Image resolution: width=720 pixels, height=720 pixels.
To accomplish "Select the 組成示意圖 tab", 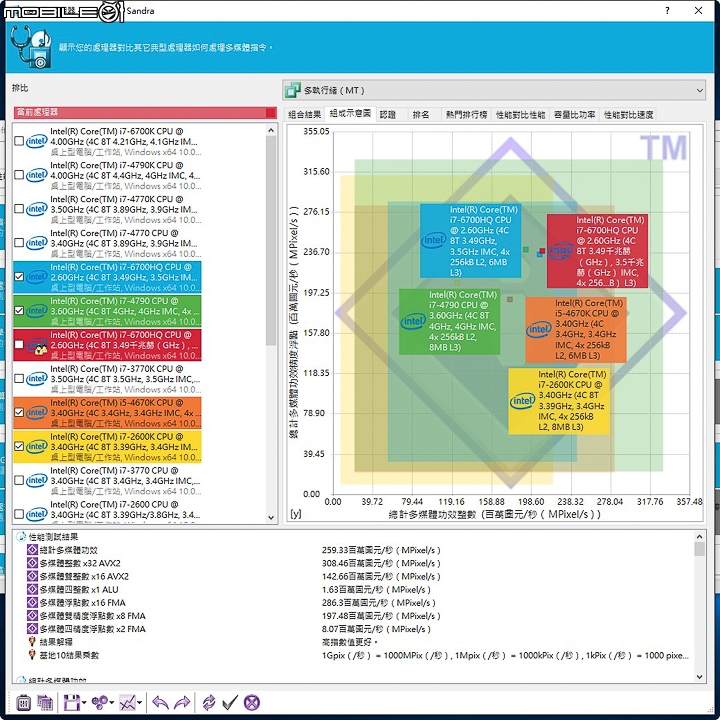I will coord(350,113).
